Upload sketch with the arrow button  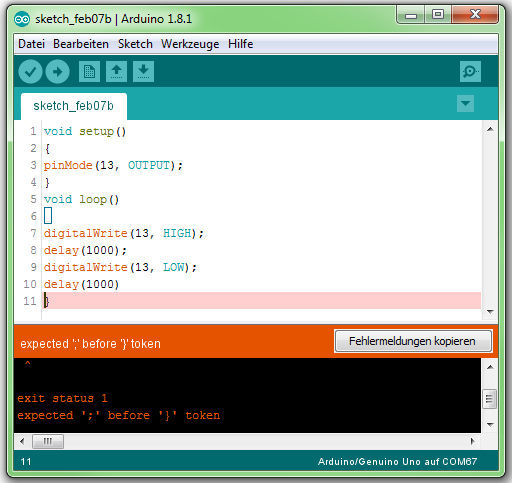pyautogui.click(x=57, y=71)
